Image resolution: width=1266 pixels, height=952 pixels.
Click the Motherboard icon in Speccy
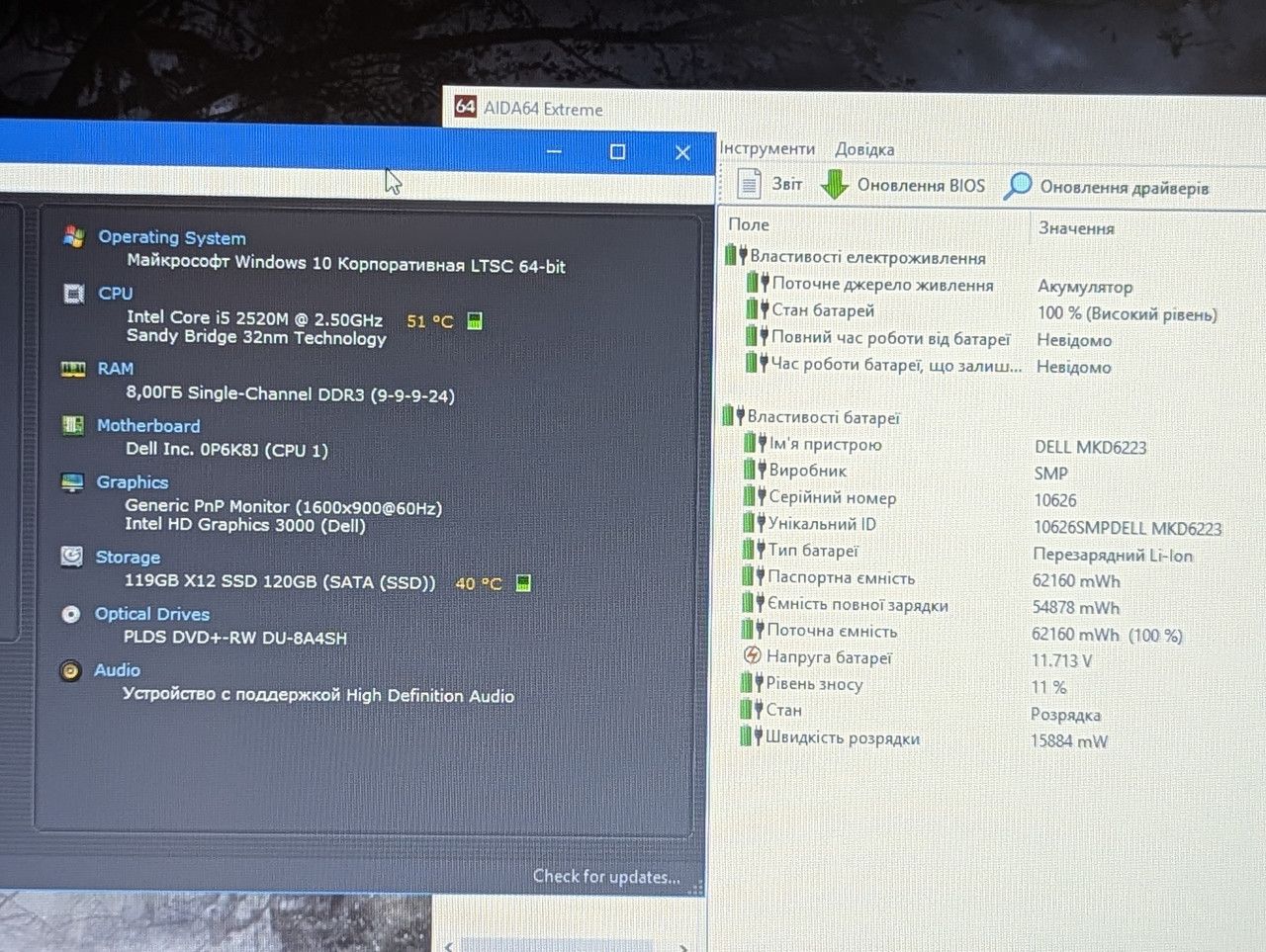[x=73, y=425]
